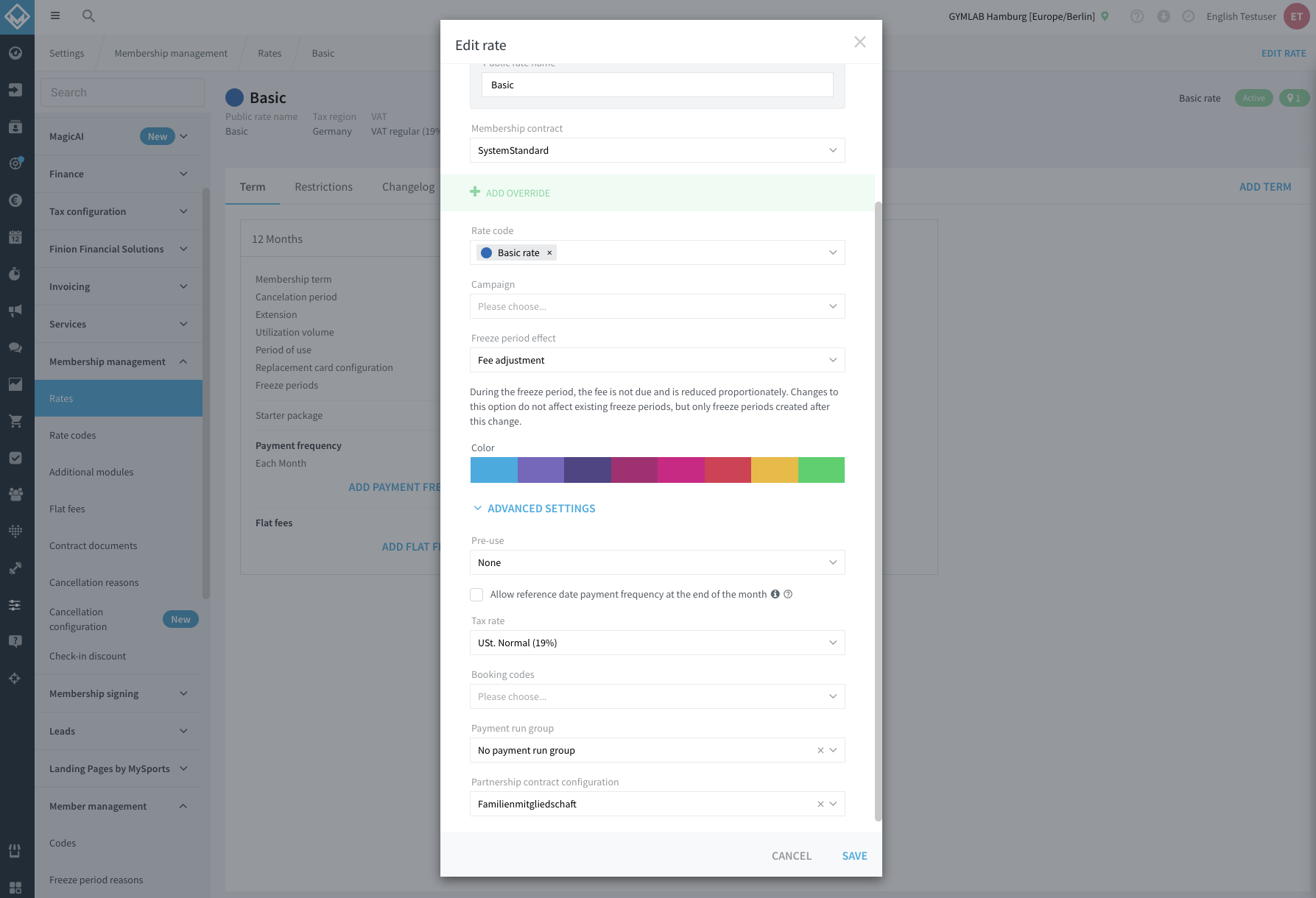Screen dimensions: 1316x898
Task: Click the Cancel button
Action: click(792, 856)
